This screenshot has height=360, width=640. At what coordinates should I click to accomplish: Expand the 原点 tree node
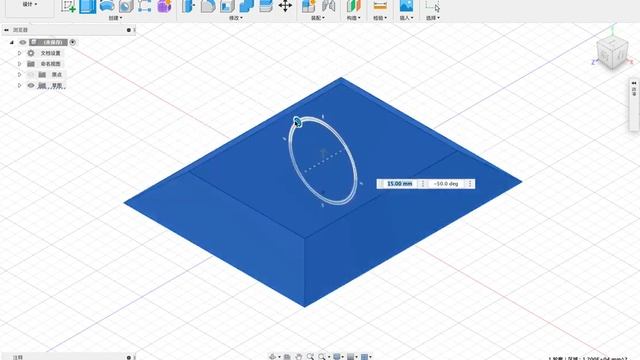click(19, 74)
